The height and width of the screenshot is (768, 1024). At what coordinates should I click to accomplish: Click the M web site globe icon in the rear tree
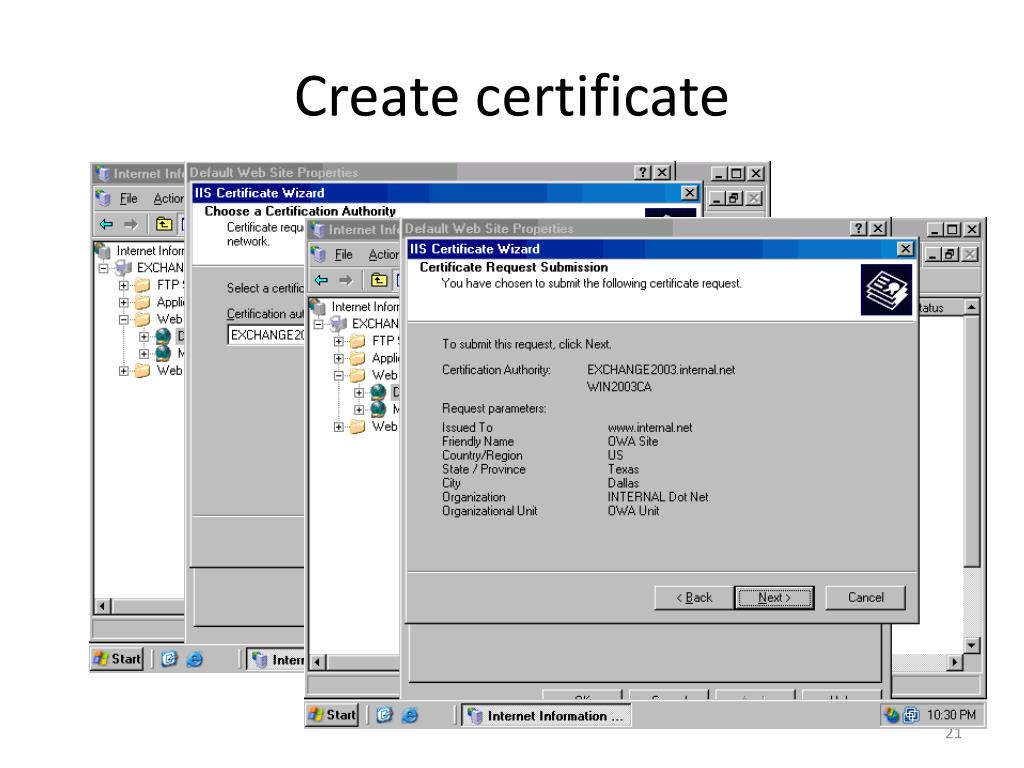tap(163, 353)
